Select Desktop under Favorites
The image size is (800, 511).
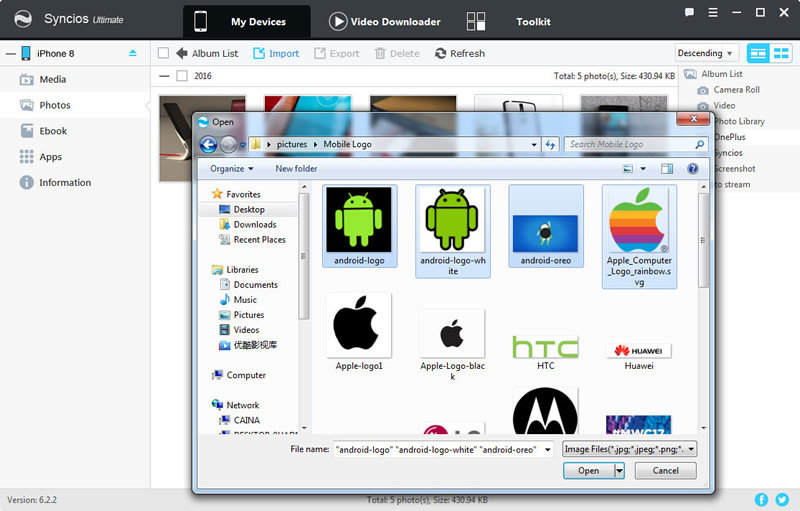coord(248,210)
